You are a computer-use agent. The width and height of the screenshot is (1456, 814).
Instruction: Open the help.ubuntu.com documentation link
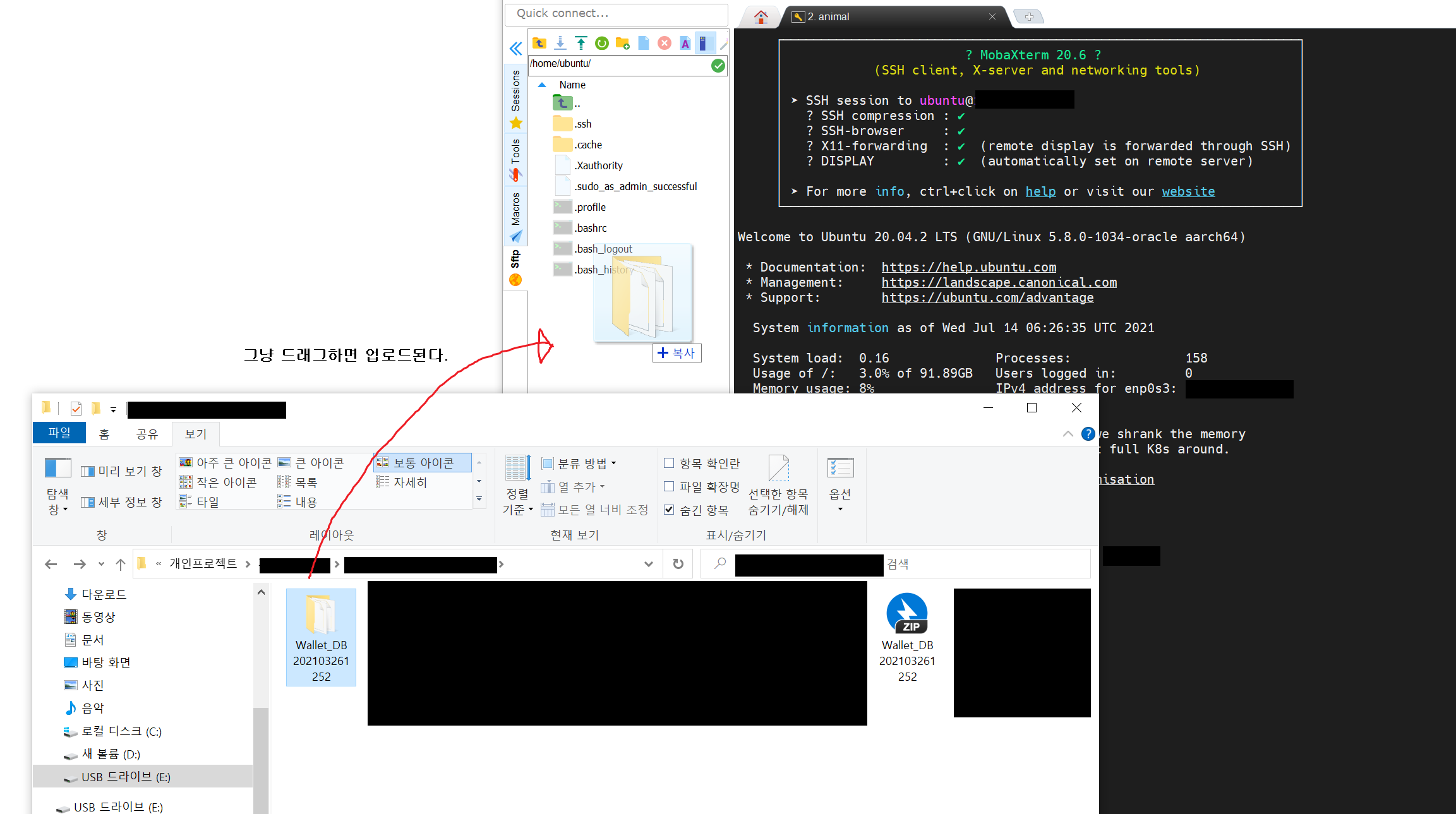click(968, 267)
